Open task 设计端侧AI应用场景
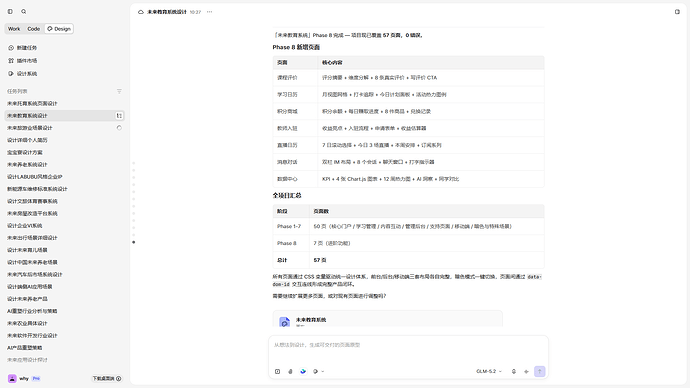Viewport: 690px width, 388px height. coord(64,286)
